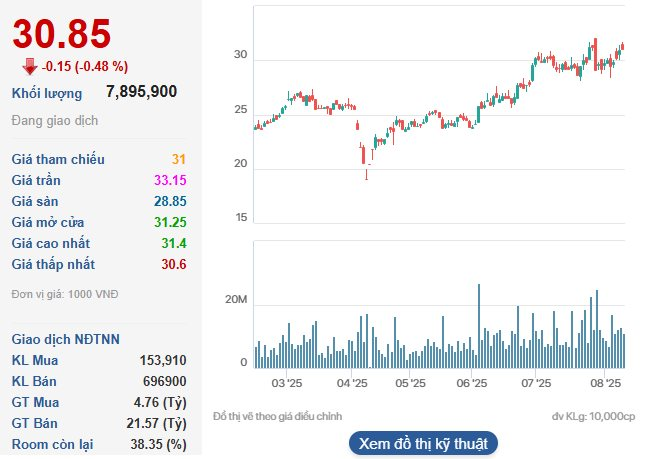Click the red down arrow price icon
Image resolution: width=651 pixels, height=459 pixels.
(x=30, y=66)
